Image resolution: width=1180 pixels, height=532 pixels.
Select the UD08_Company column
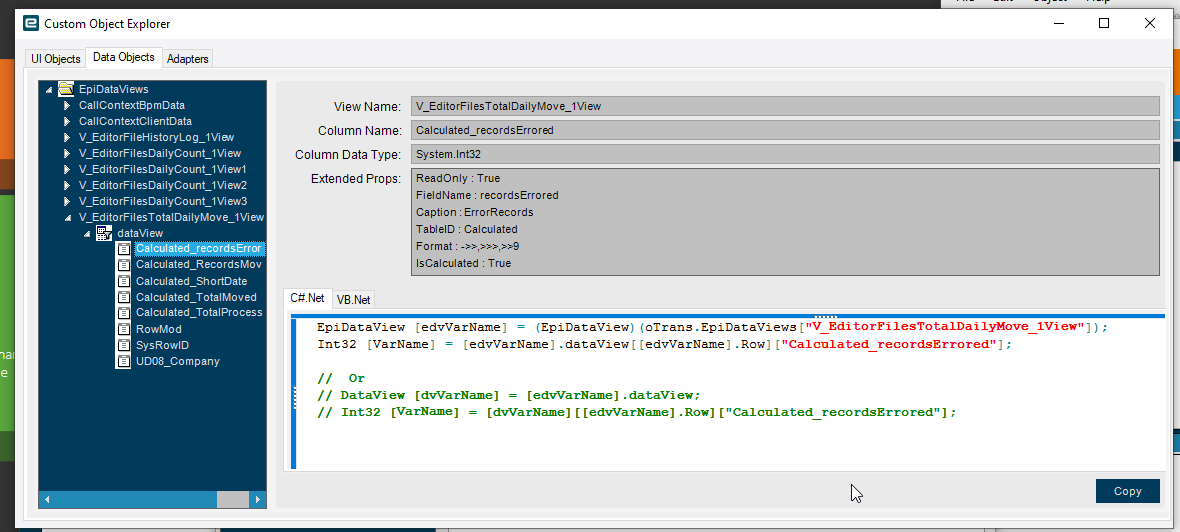pos(178,361)
